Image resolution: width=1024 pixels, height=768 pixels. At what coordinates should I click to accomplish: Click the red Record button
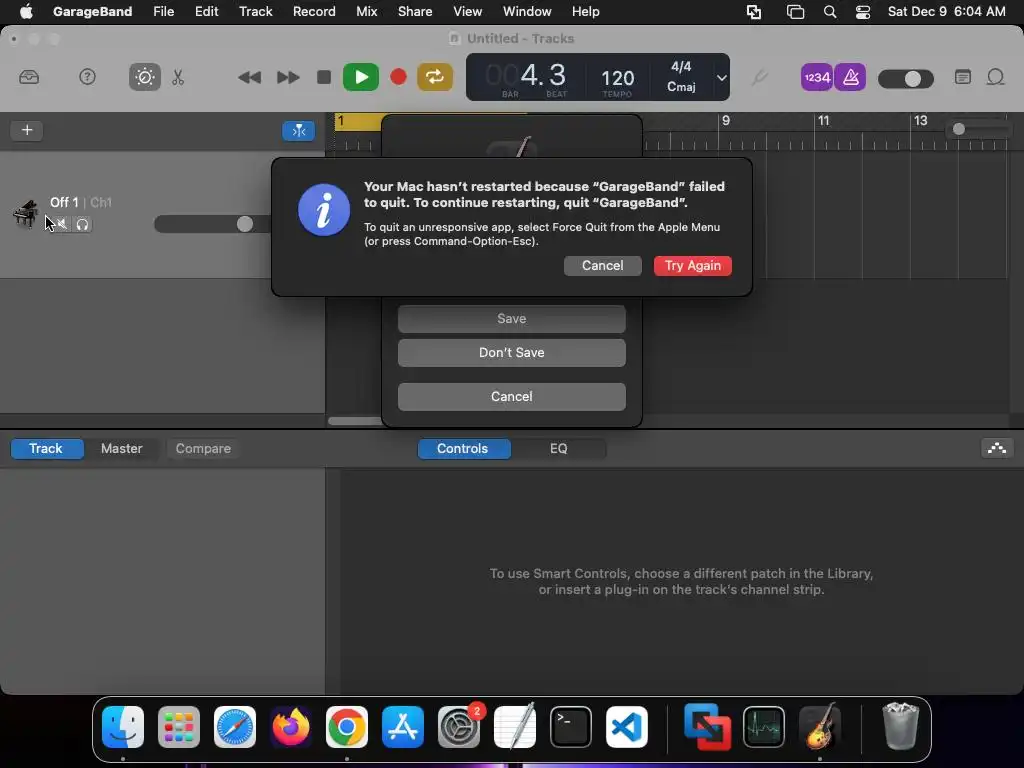pyautogui.click(x=398, y=77)
